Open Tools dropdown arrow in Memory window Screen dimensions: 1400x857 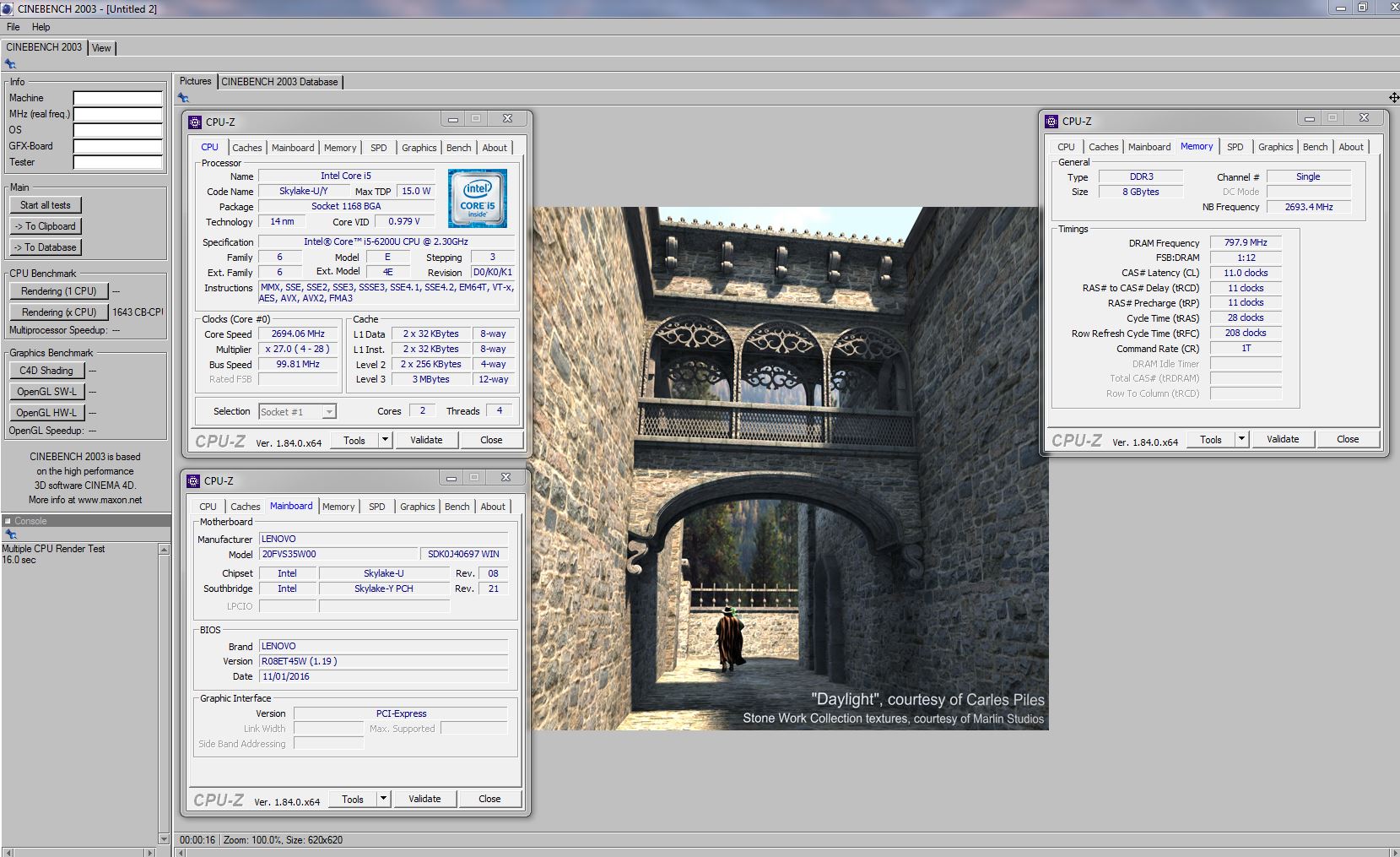1241,439
